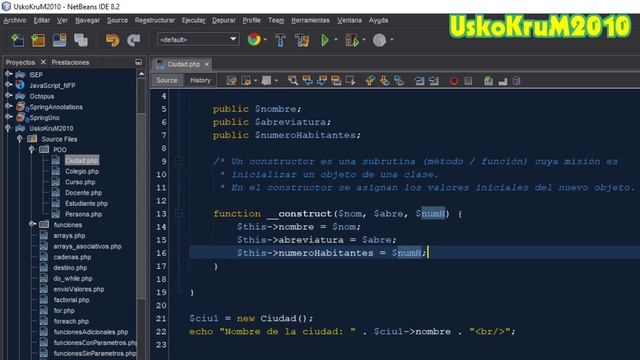Toggle Highlight Search icon in editor
This screenshot has height=360, width=640.
tap(336, 80)
